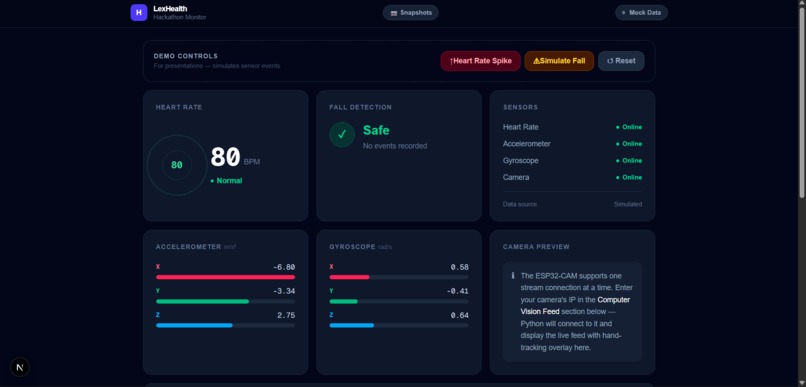
Task: Click the LexHealth purple H logo
Action: 139,12
